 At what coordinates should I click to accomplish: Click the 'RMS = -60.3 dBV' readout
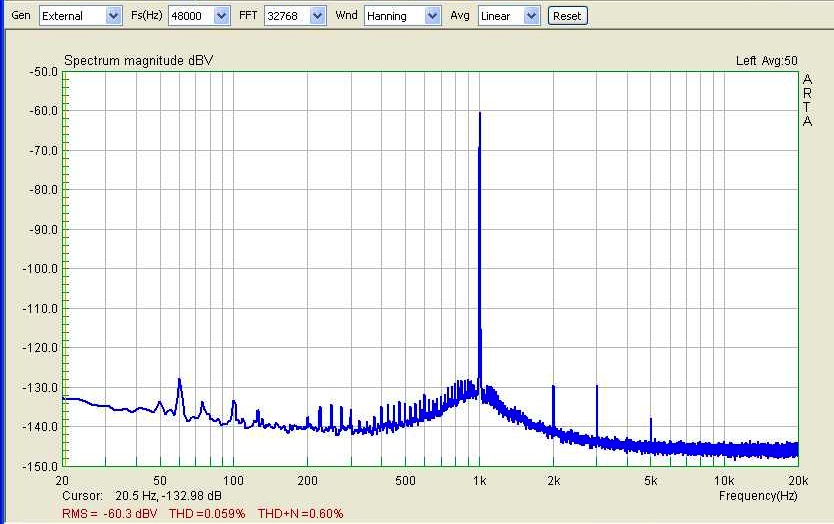point(110,513)
